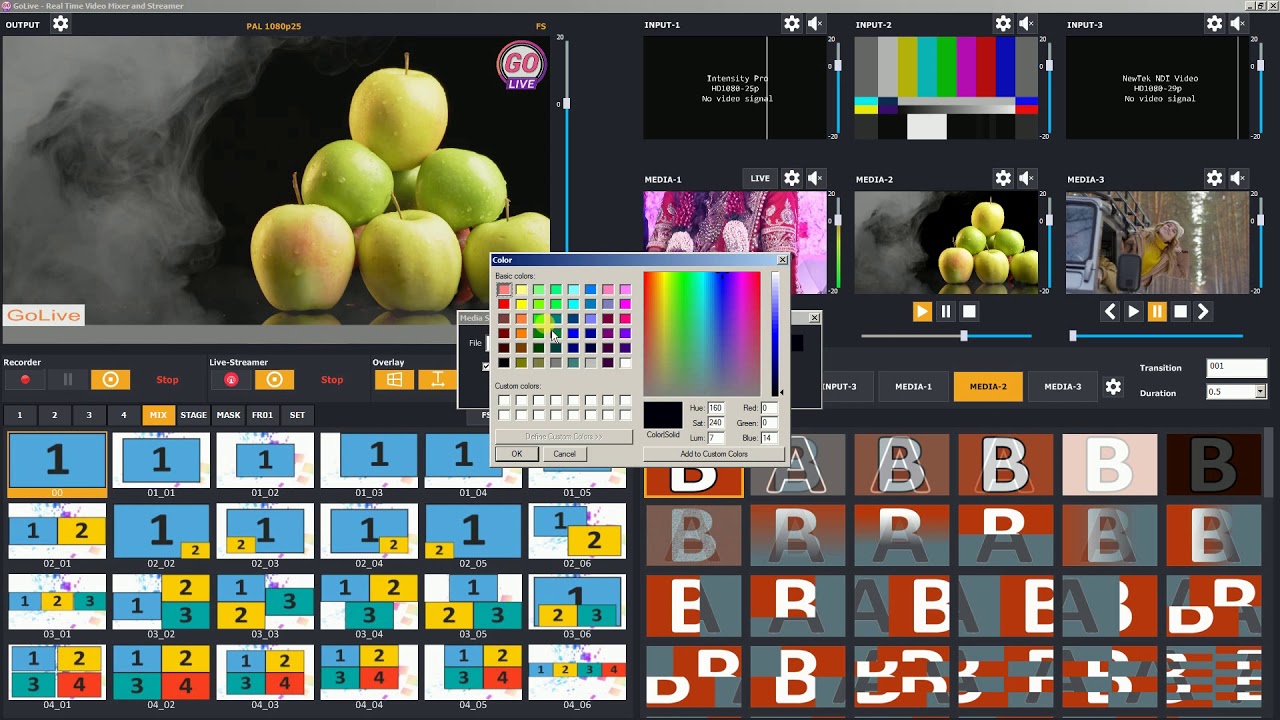
Task: Pick black basic color swatch
Action: pos(504,362)
